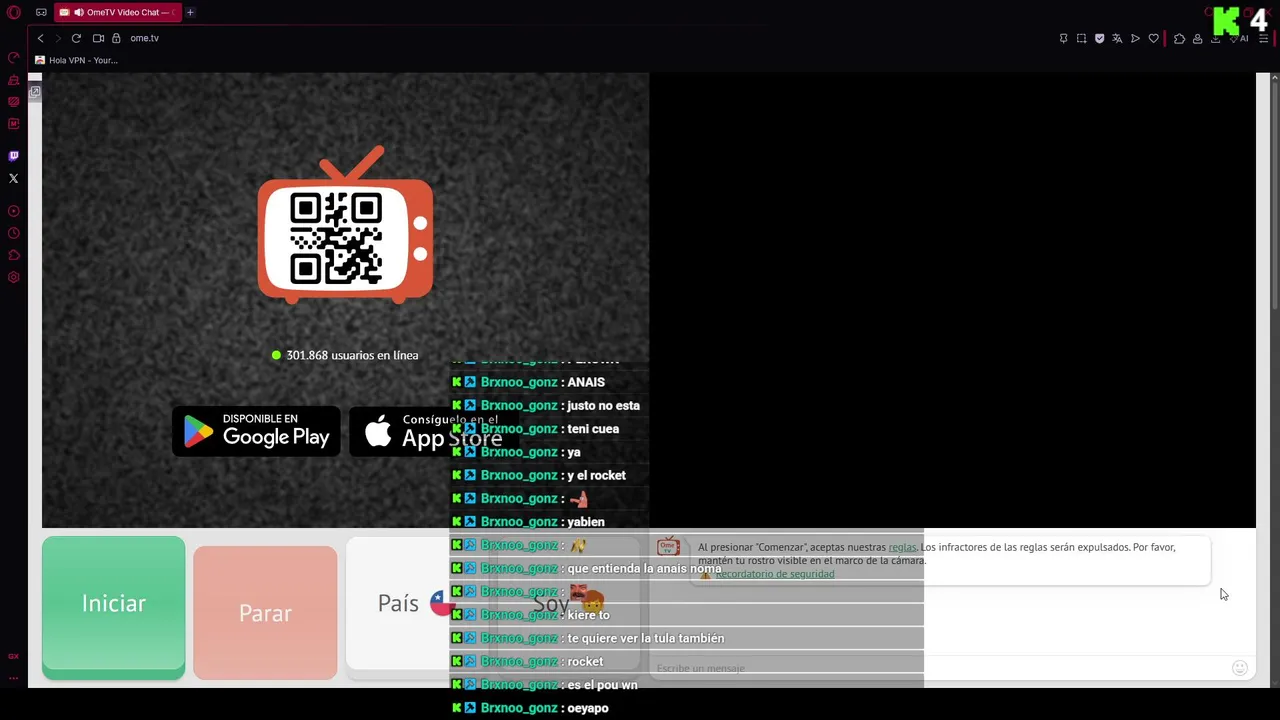Open profile account icon in toolbar

point(1197,38)
